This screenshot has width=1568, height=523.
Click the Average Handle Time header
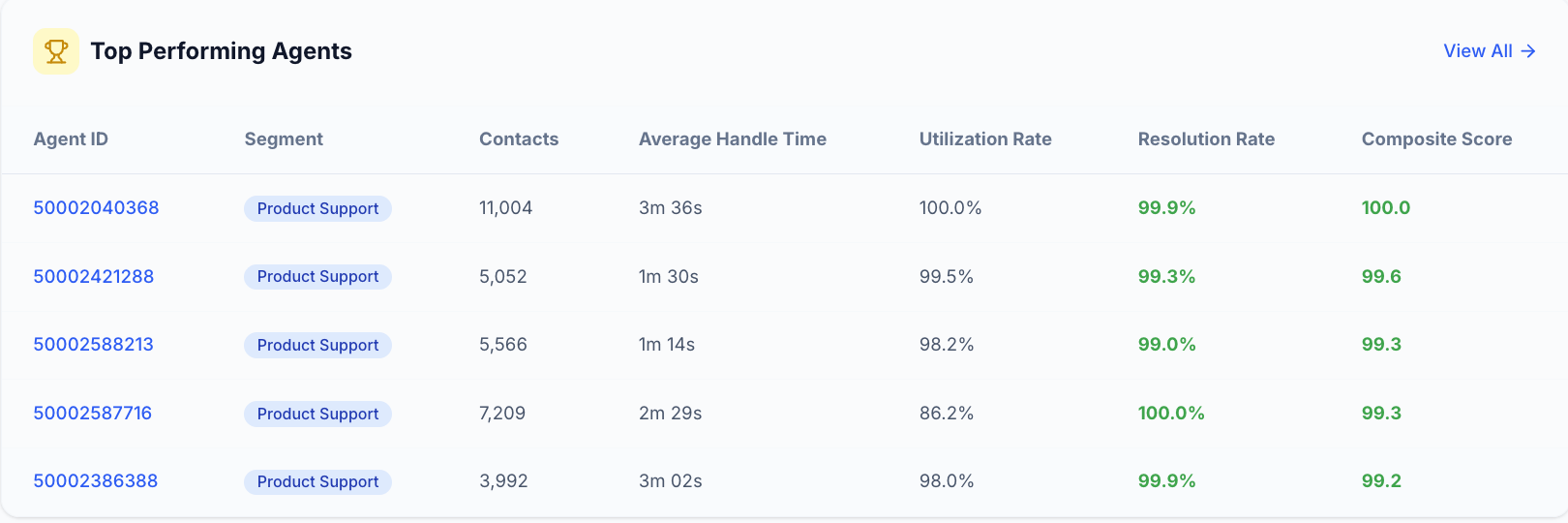click(732, 139)
